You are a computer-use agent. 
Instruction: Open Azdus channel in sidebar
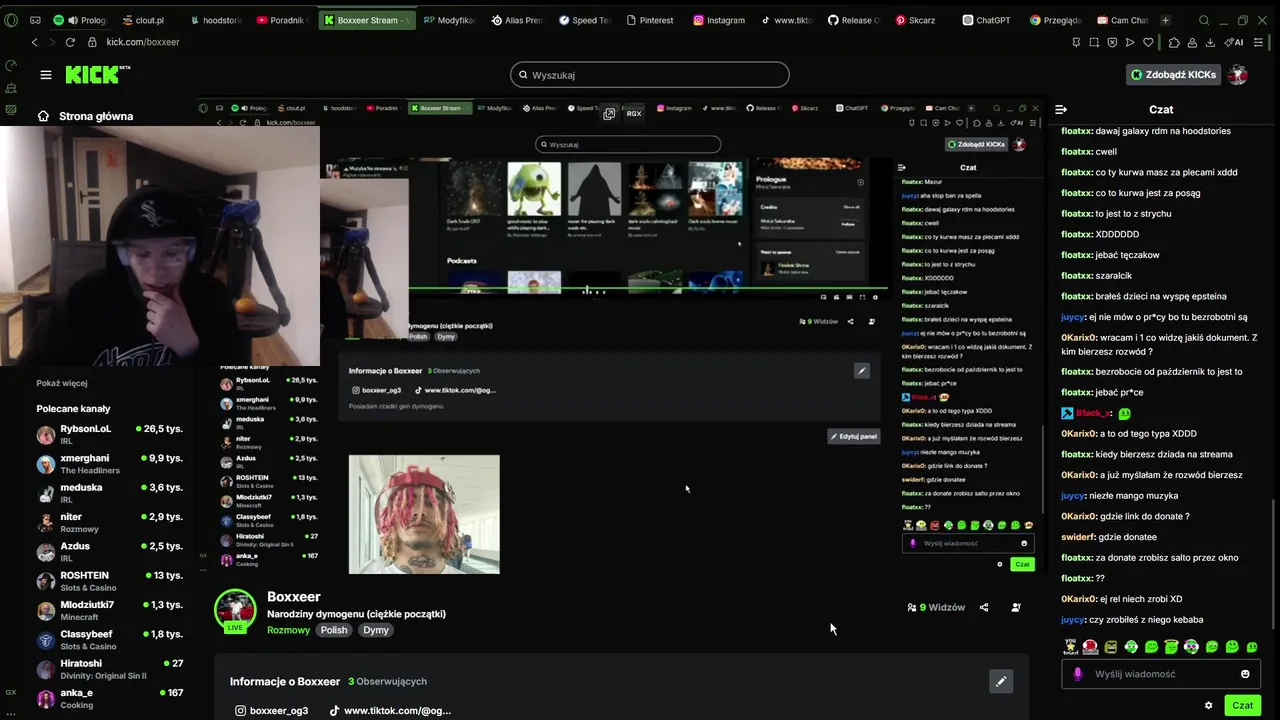tap(110, 552)
